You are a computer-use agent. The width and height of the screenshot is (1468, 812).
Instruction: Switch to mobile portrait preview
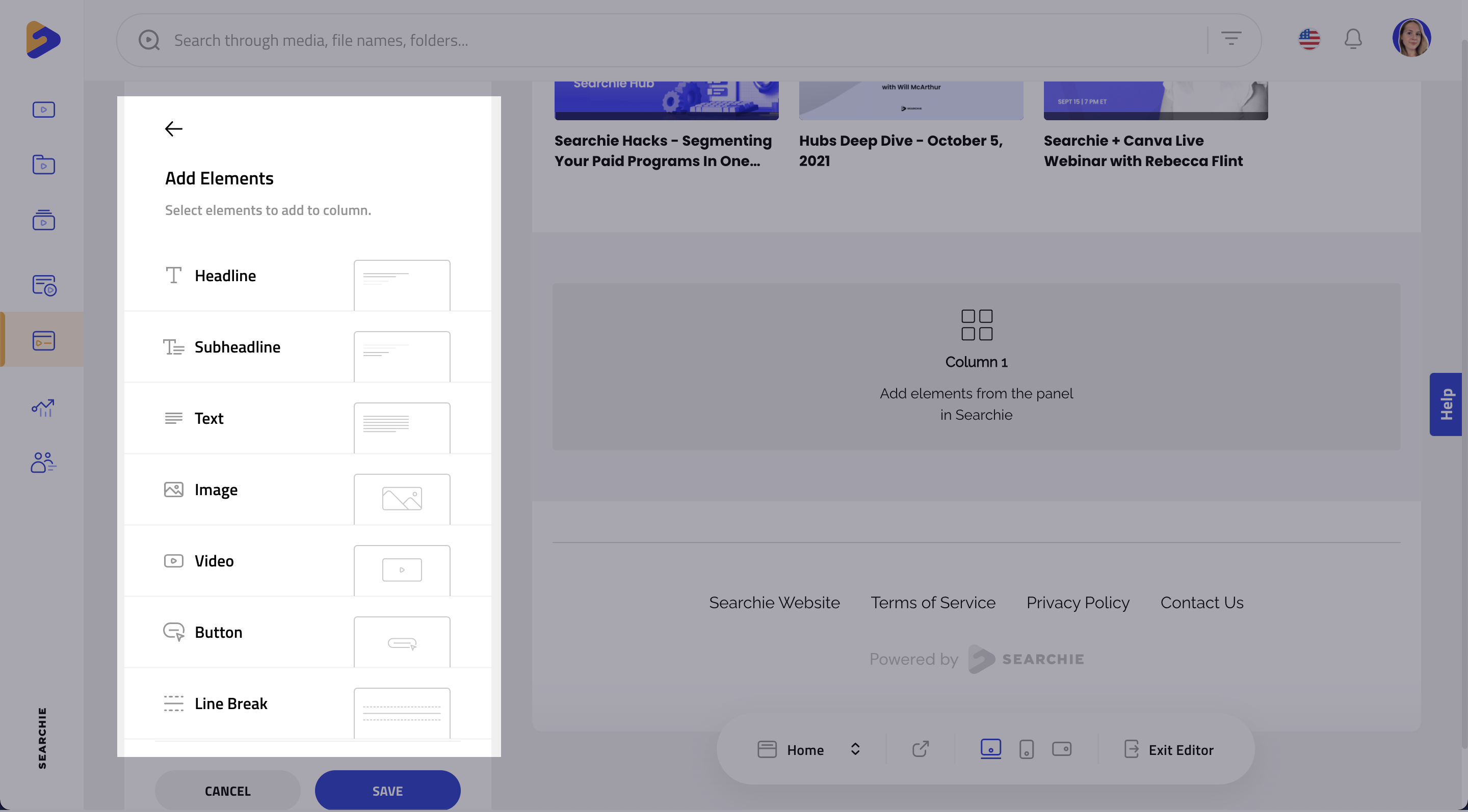click(1027, 749)
